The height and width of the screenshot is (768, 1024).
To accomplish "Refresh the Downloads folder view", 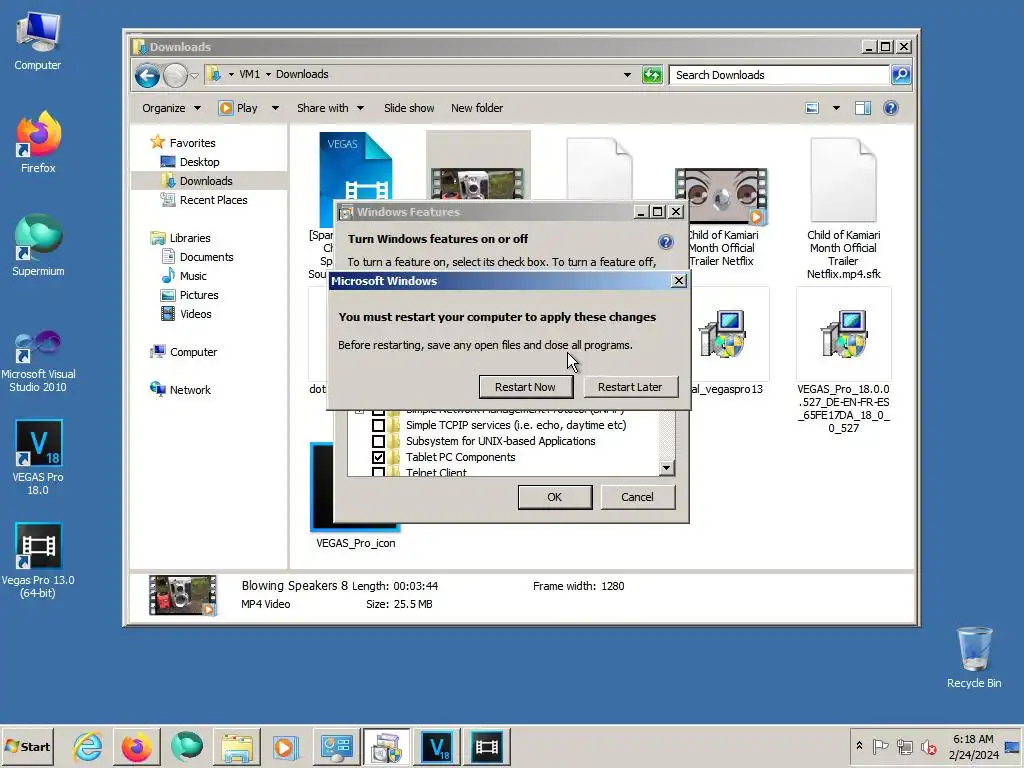I will tap(652, 75).
